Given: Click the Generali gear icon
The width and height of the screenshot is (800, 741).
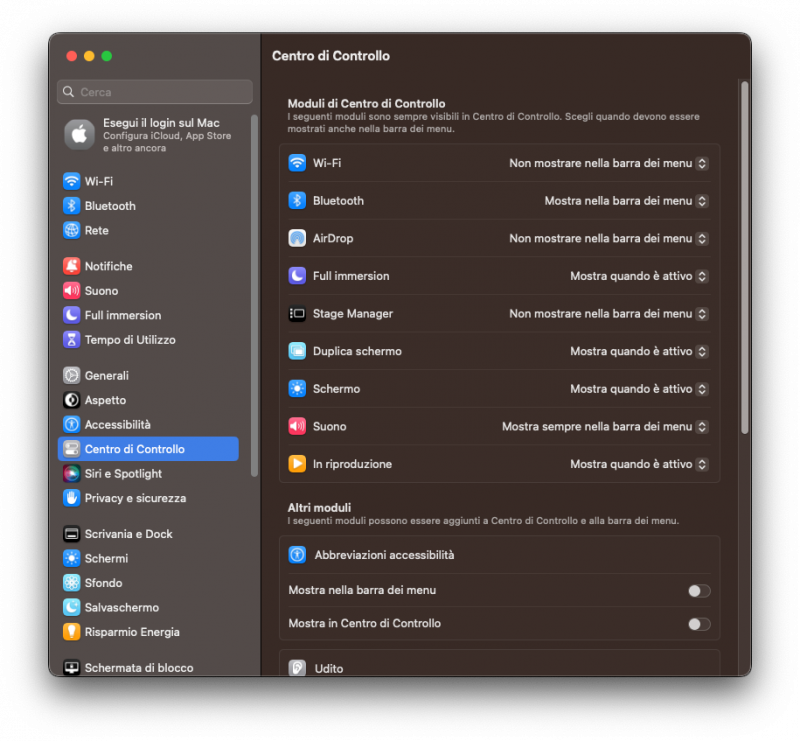Looking at the screenshot, I should [x=71, y=375].
